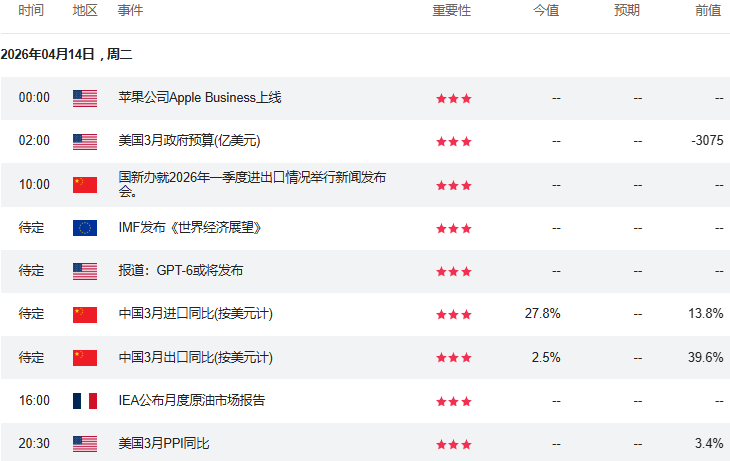Click previous value 3.4%

pyautogui.click(x=710, y=443)
